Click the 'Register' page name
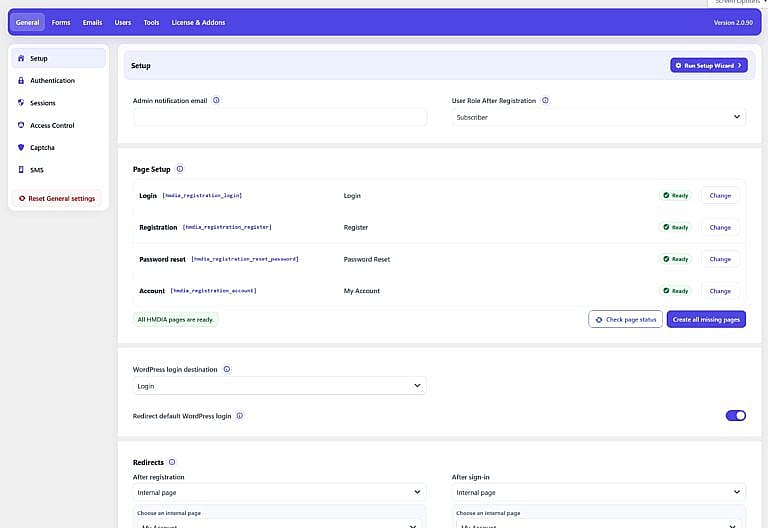Image resolution: width=768 pixels, height=528 pixels. pos(356,227)
